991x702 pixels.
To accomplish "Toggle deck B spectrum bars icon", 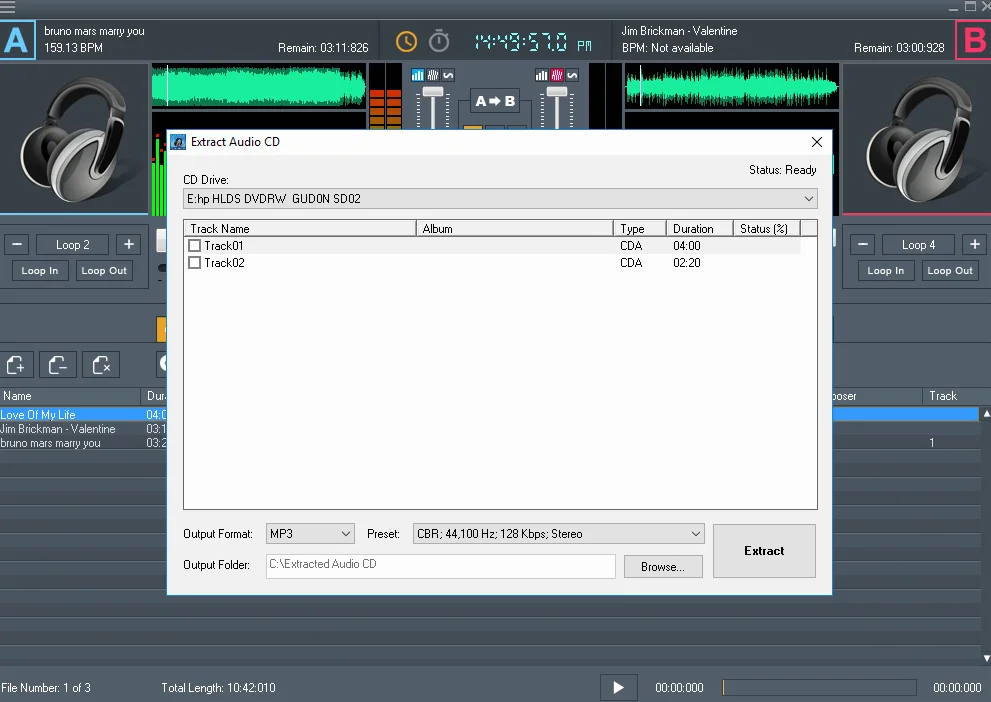I will [542, 75].
